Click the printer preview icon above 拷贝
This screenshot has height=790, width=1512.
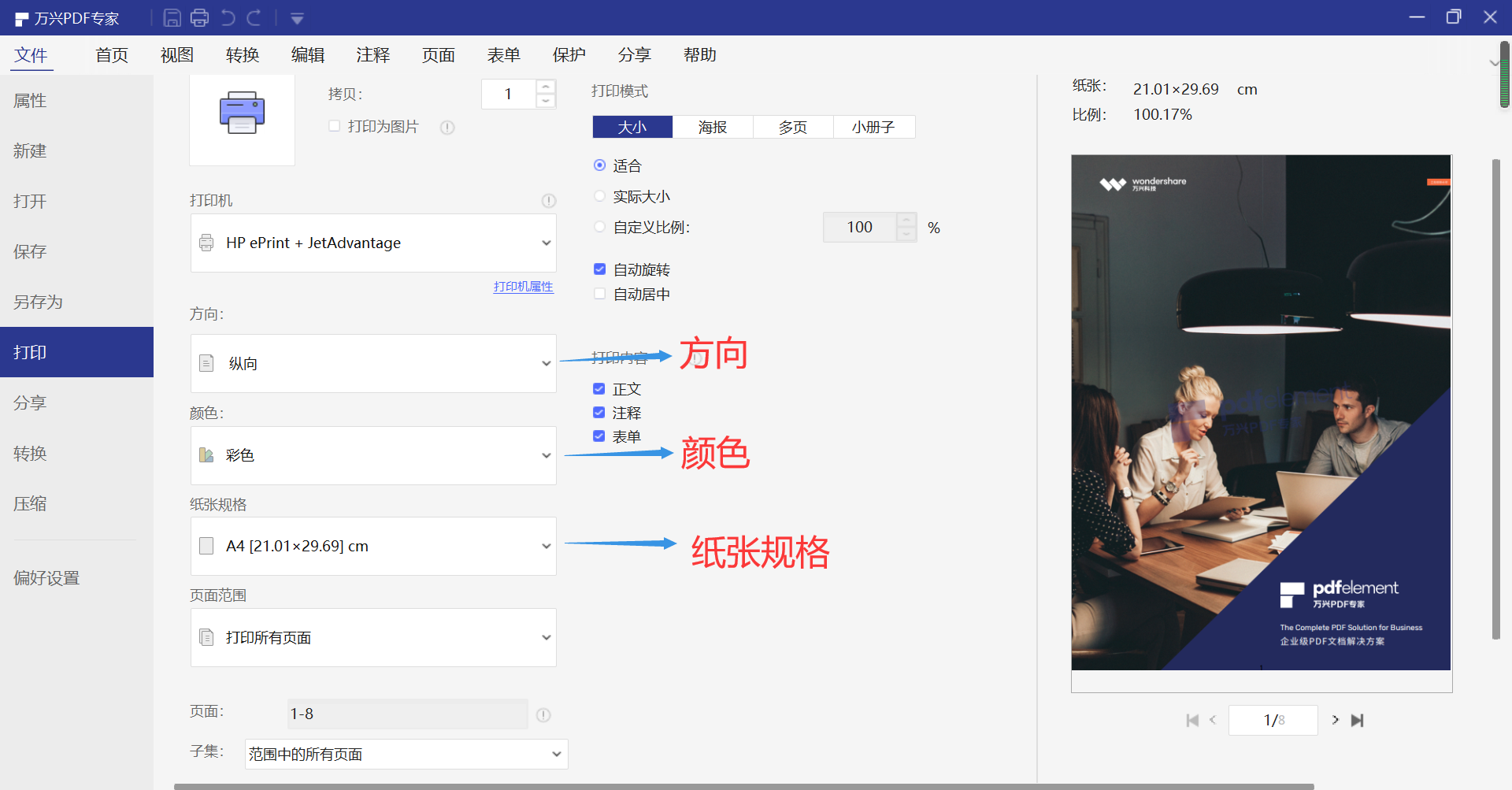pos(241,112)
